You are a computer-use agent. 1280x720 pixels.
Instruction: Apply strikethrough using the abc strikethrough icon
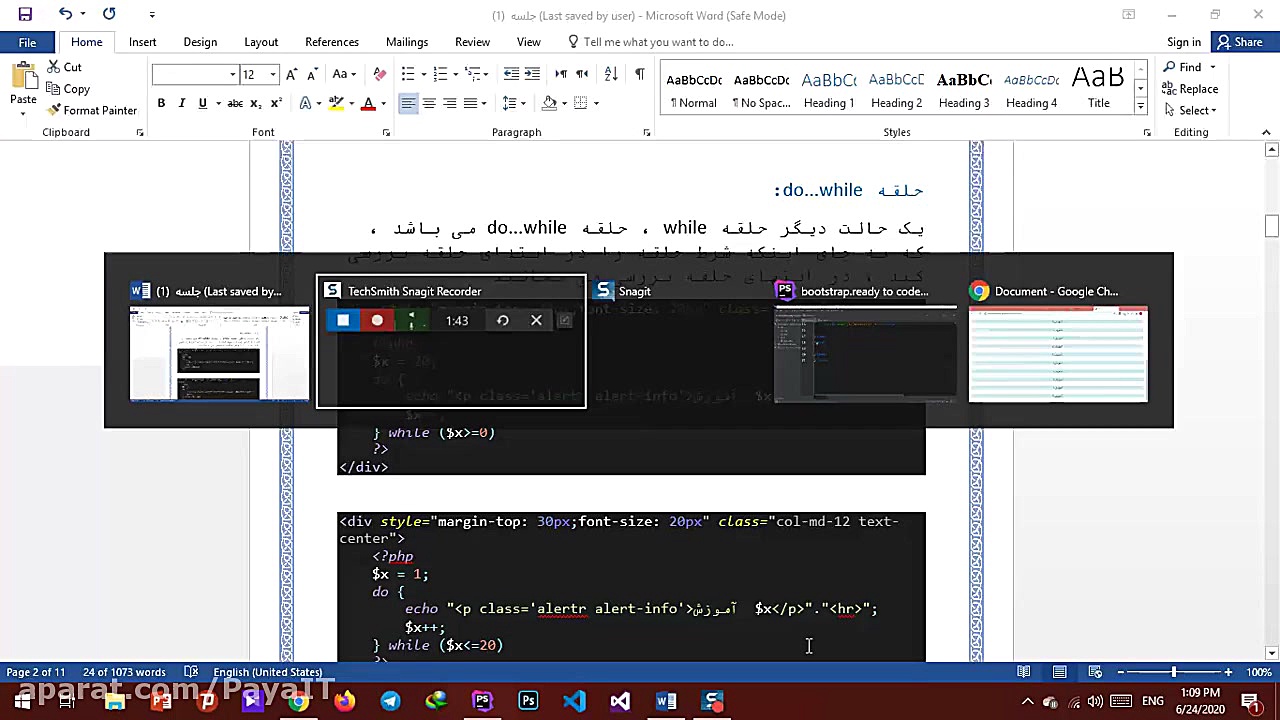click(236, 103)
